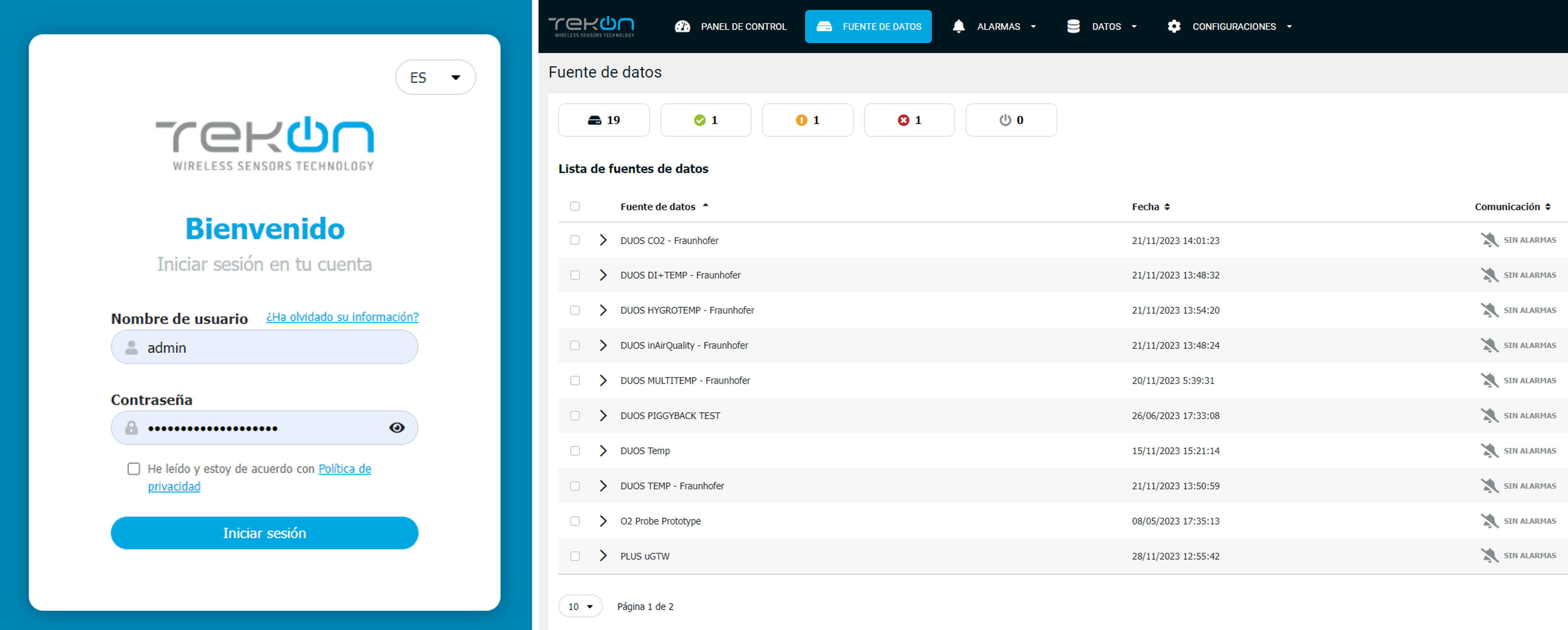Select checkbox for DUOS HYGROTEMP - Fraunhofer

[x=575, y=310]
